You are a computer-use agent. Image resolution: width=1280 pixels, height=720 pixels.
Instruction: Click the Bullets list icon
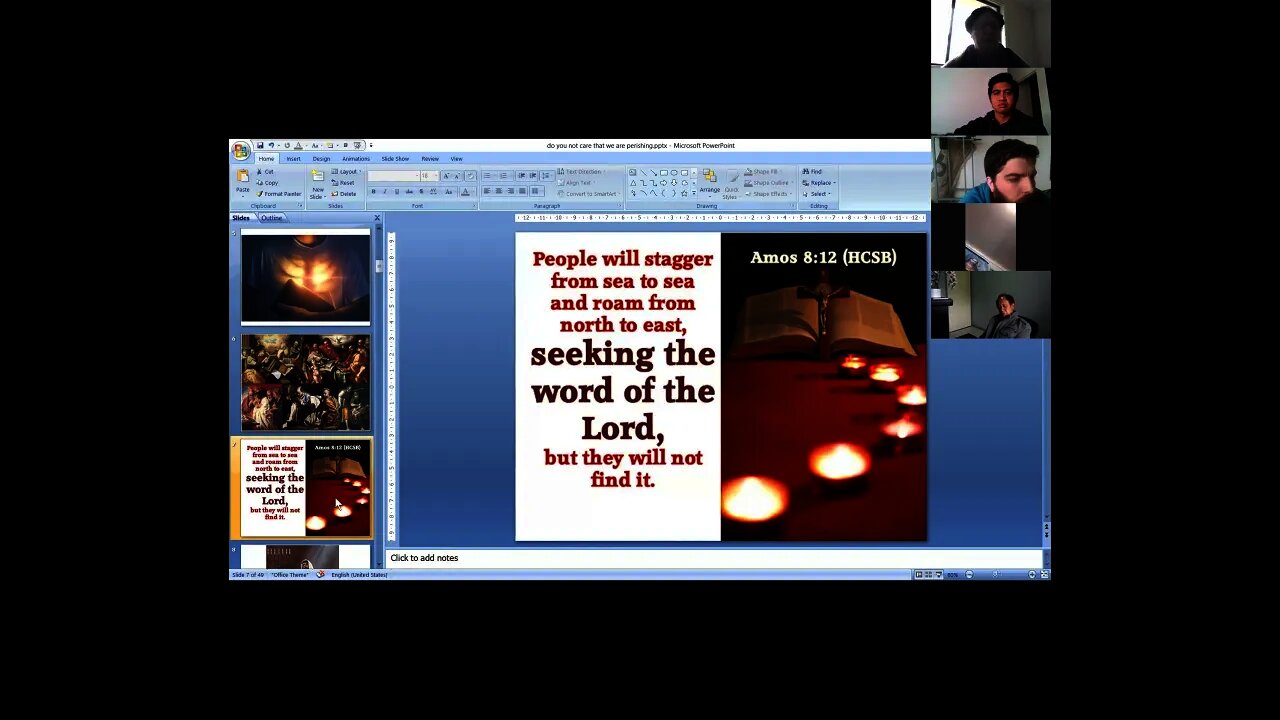[488, 176]
